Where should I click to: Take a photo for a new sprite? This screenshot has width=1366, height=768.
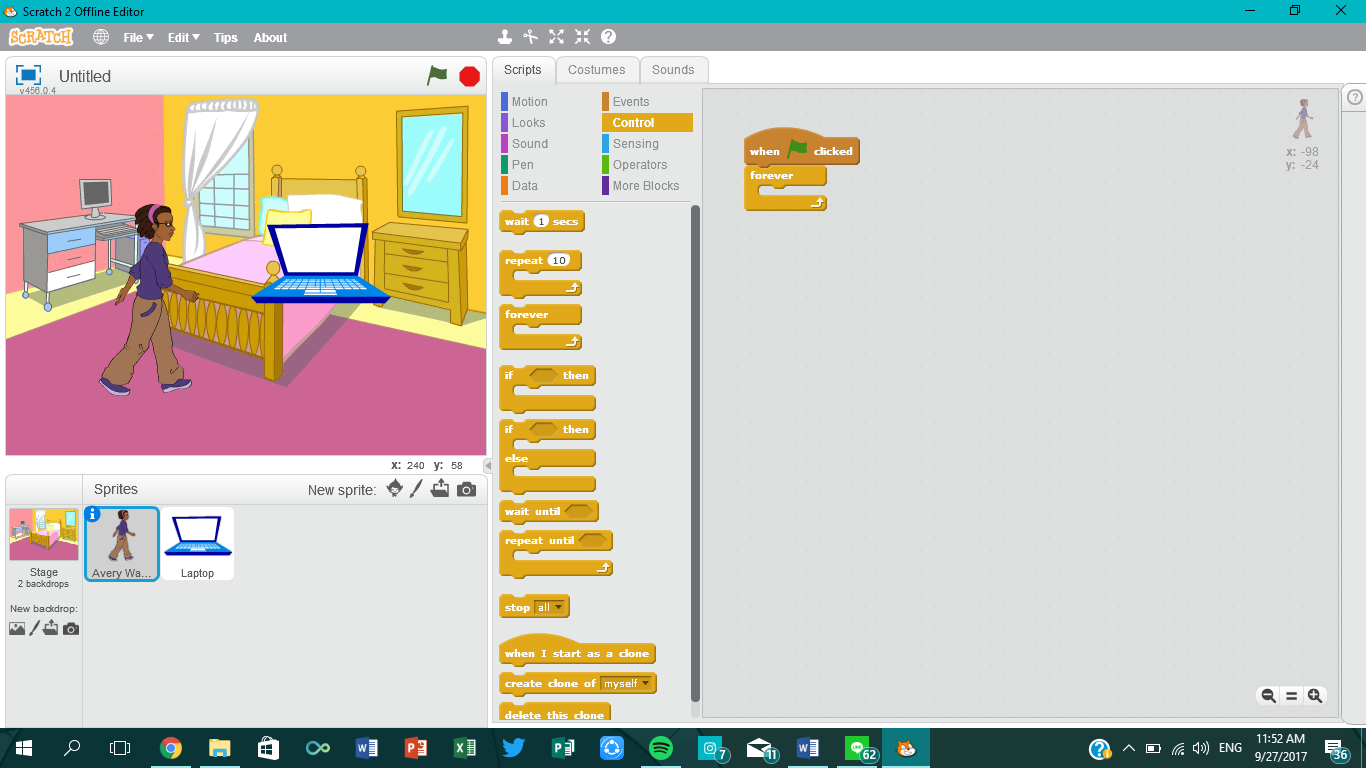(x=463, y=489)
